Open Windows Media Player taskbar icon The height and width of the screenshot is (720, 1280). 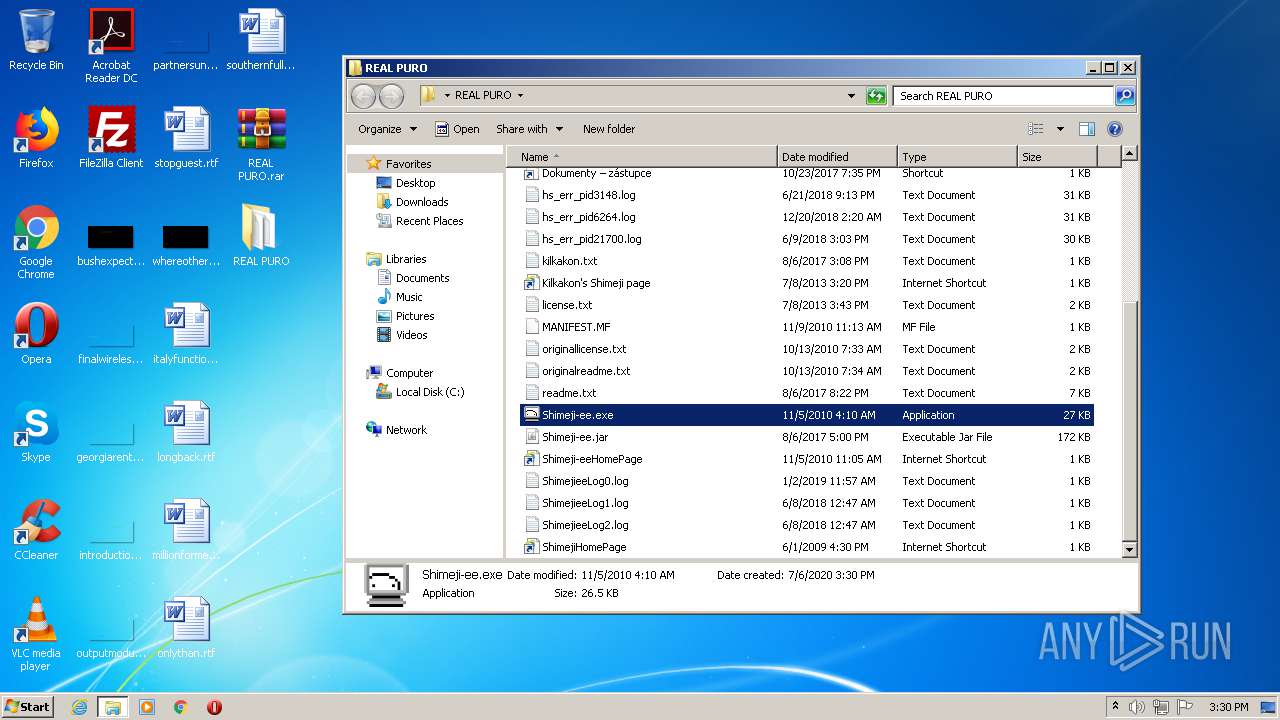(147, 707)
